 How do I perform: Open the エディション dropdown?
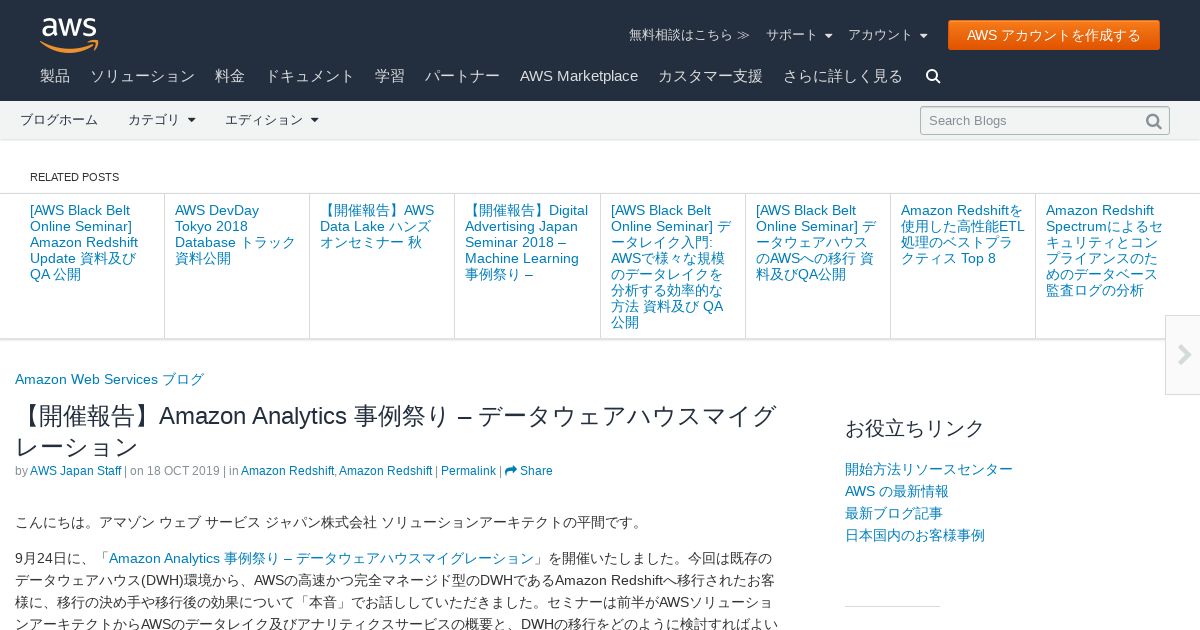click(x=272, y=120)
